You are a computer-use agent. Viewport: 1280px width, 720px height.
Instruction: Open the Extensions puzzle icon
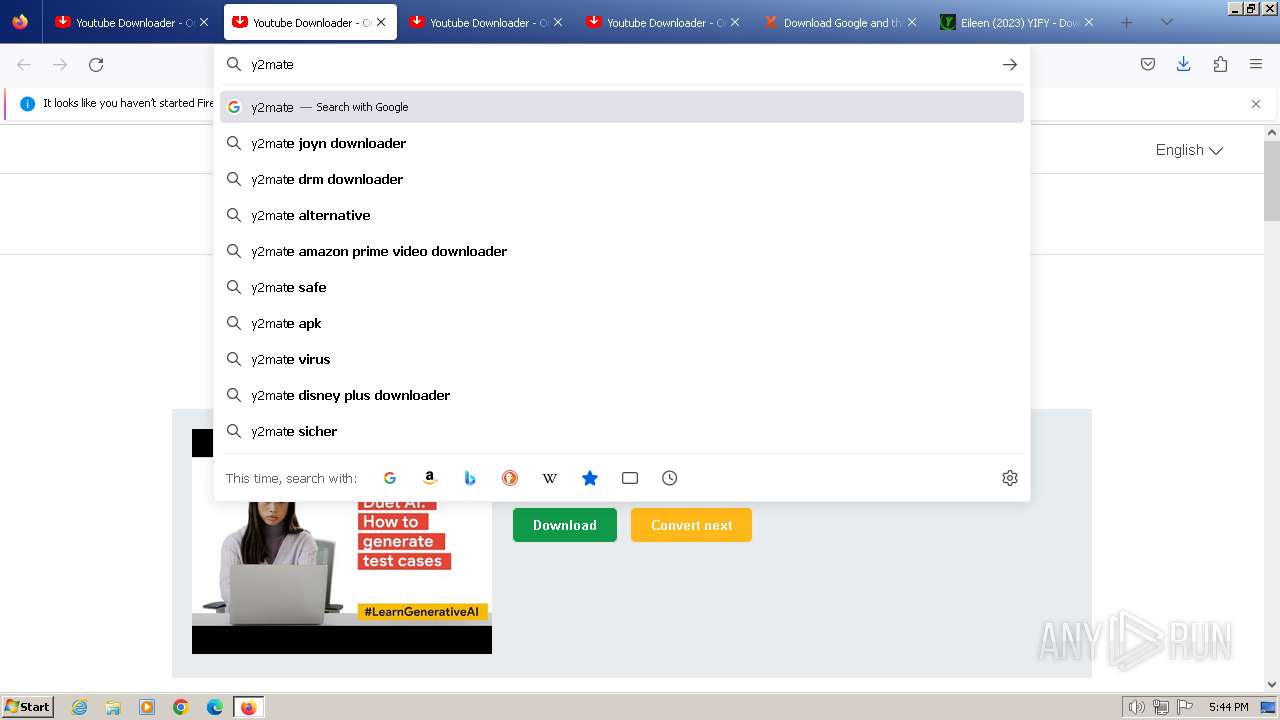coord(1220,64)
